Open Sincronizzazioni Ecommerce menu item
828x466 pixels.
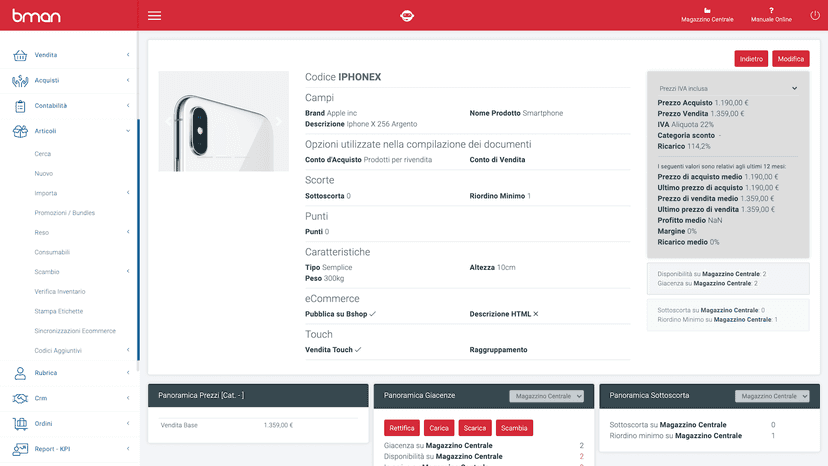(x=75, y=331)
